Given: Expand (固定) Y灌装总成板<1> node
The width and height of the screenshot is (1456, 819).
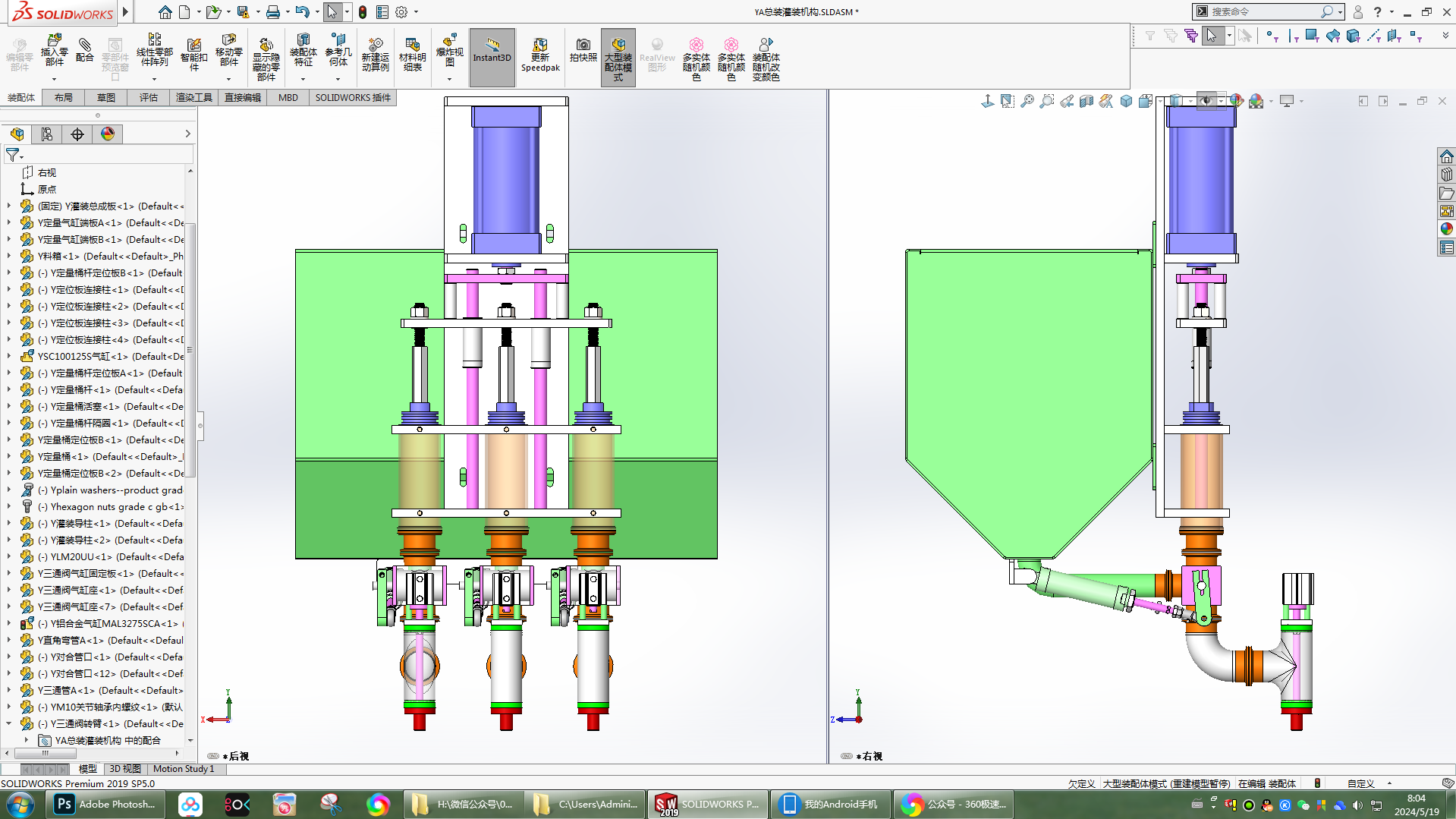Looking at the screenshot, I should tap(9, 206).
